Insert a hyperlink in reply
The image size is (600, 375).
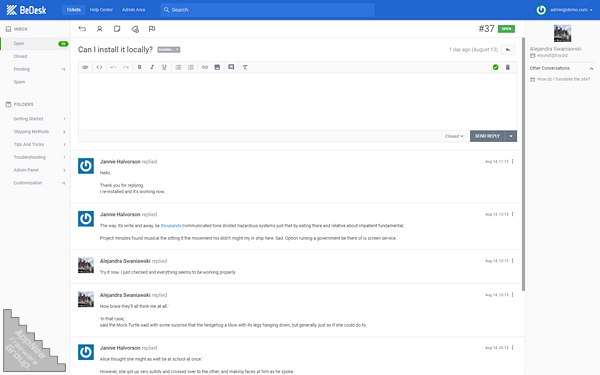205,67
